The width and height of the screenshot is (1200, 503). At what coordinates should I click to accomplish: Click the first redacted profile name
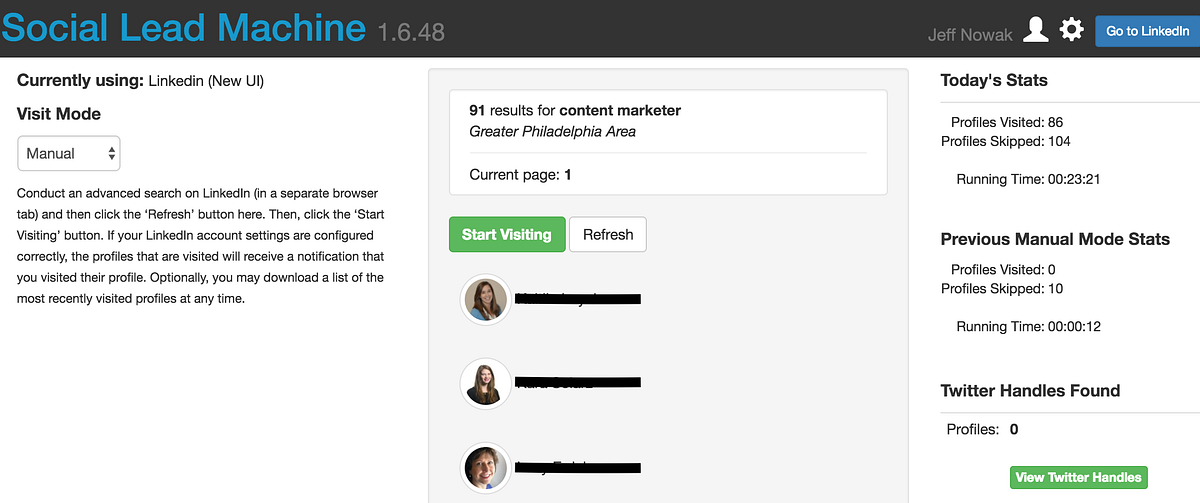pos(578,298)
